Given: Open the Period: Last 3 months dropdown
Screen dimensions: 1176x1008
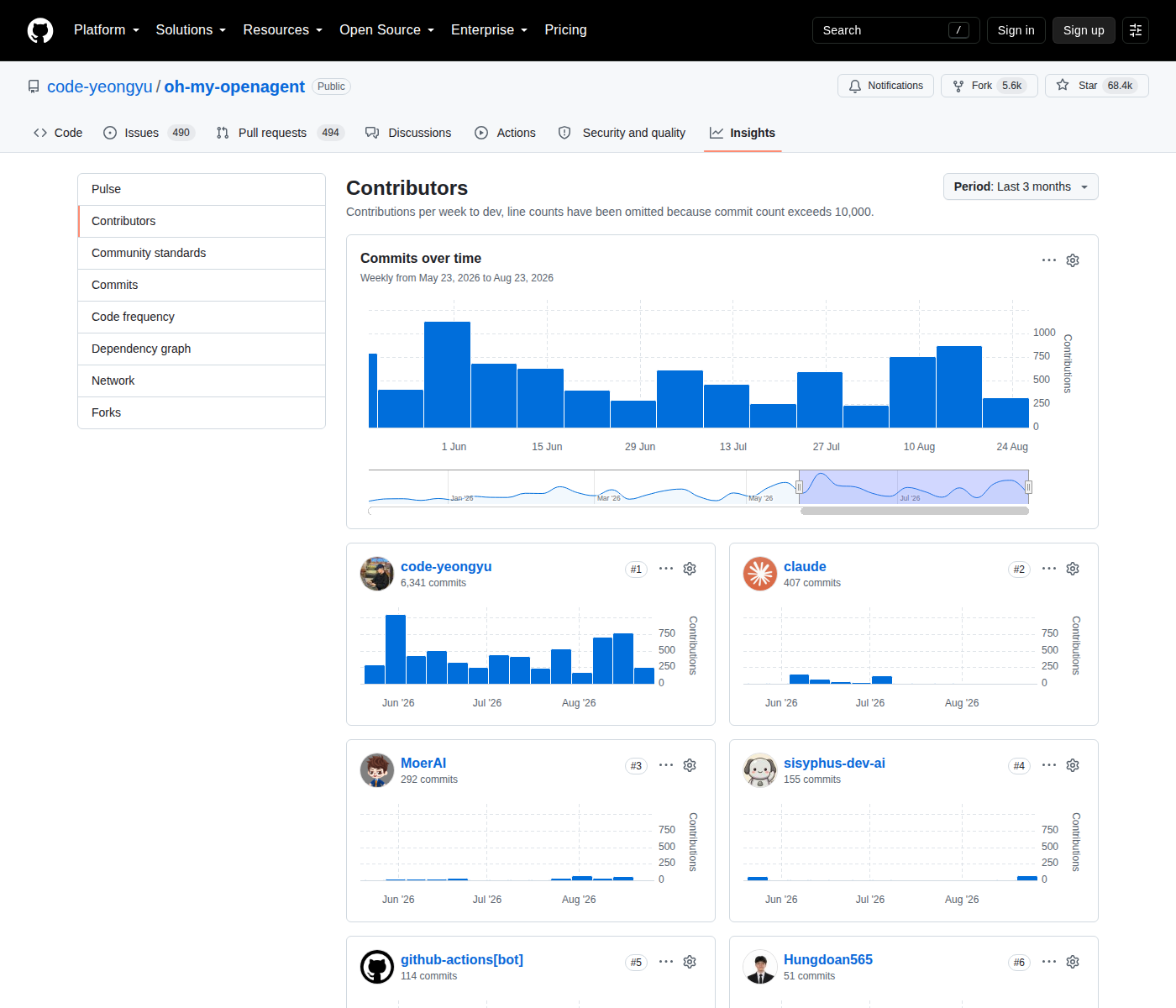Looking at the screenshot, I should pyautogui.click(x=1021, y=186).
